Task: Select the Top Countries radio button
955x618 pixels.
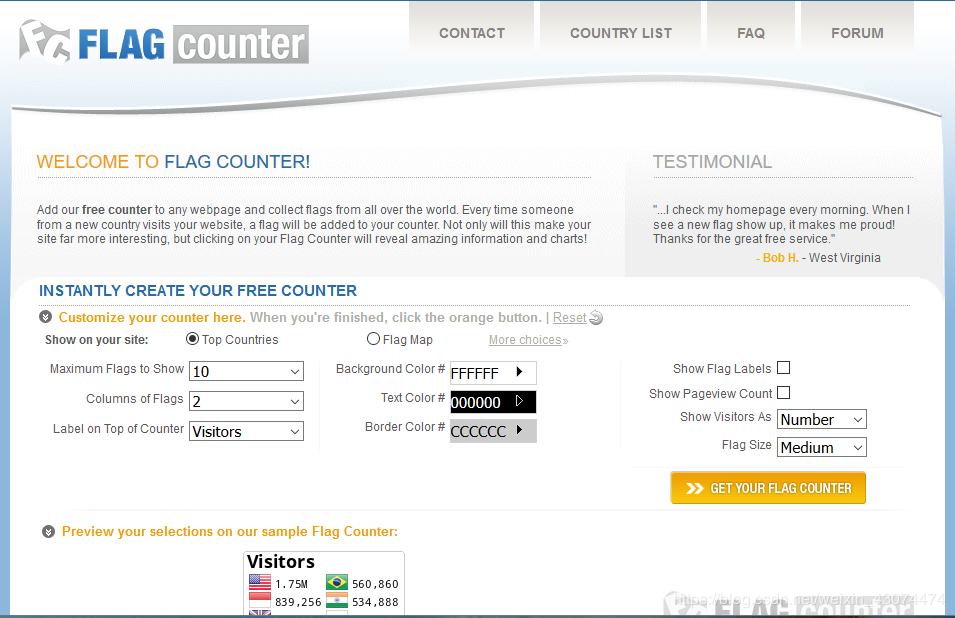Action: [x=193, y=339]
